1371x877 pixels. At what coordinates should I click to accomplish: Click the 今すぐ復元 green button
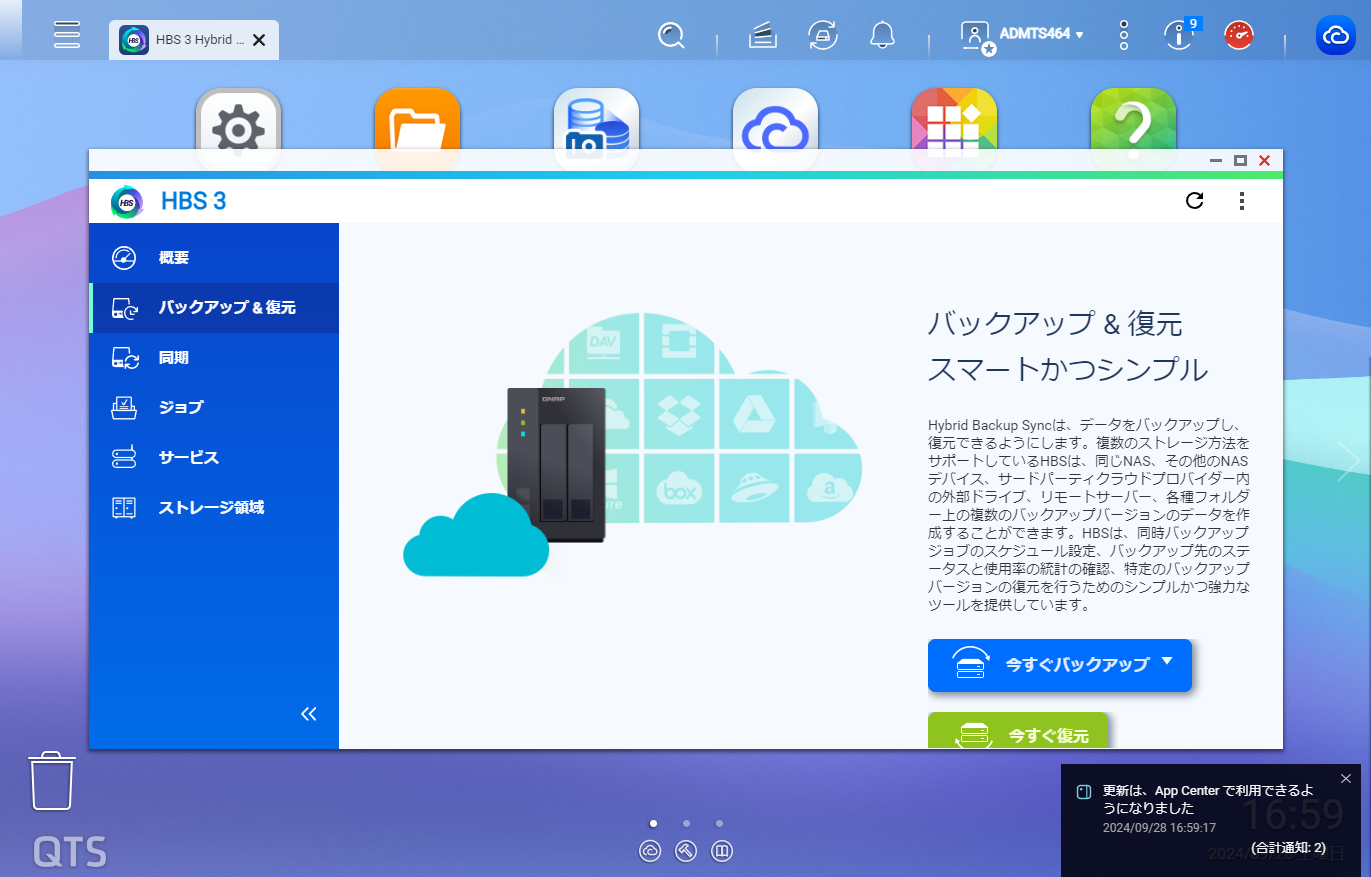click(1018, 731)
